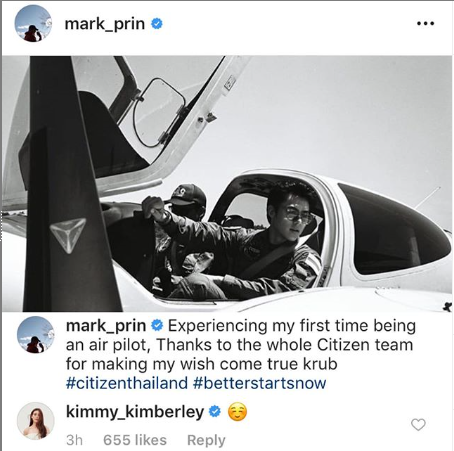Click the verified badge in the caption line
This screenshot has width=454, height=451.
[157, 326]
